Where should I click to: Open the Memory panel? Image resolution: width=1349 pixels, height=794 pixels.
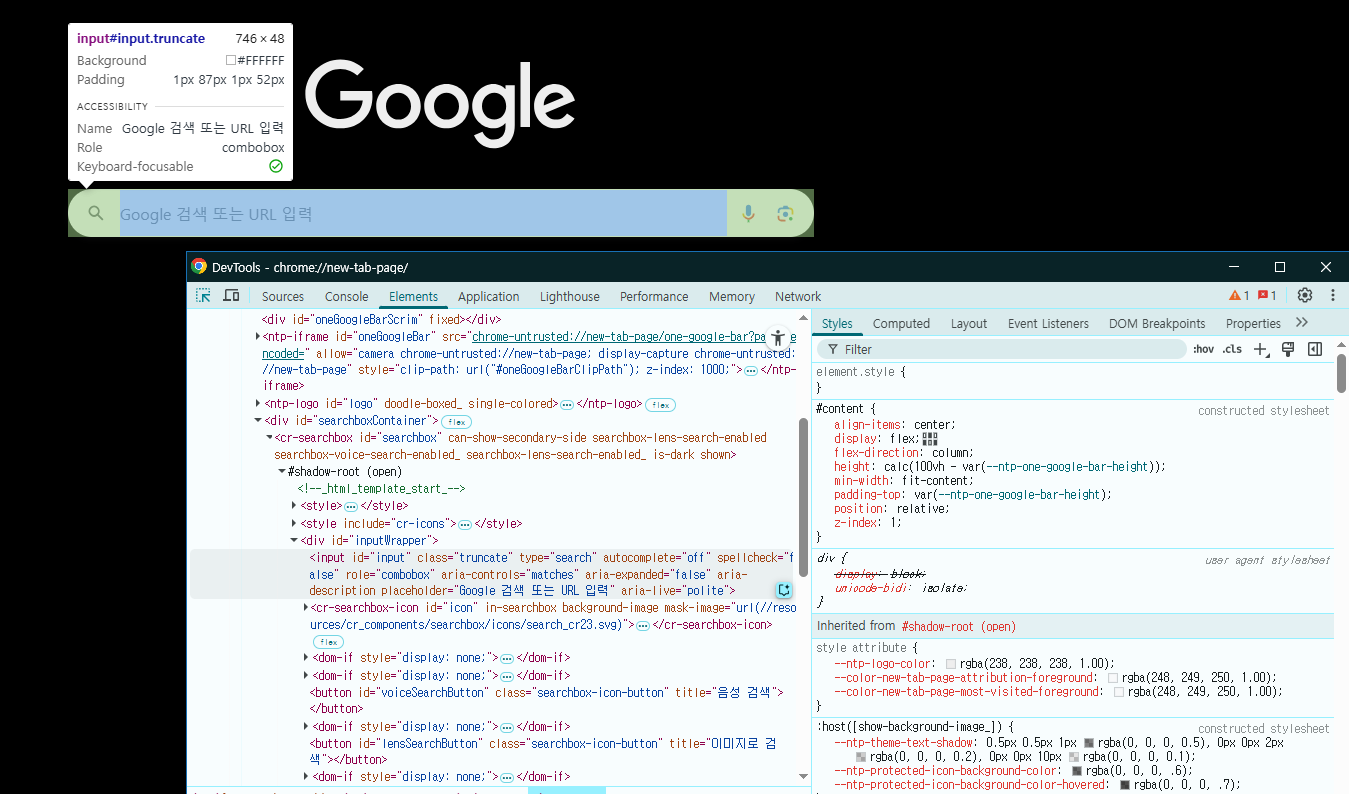(732, 296)
